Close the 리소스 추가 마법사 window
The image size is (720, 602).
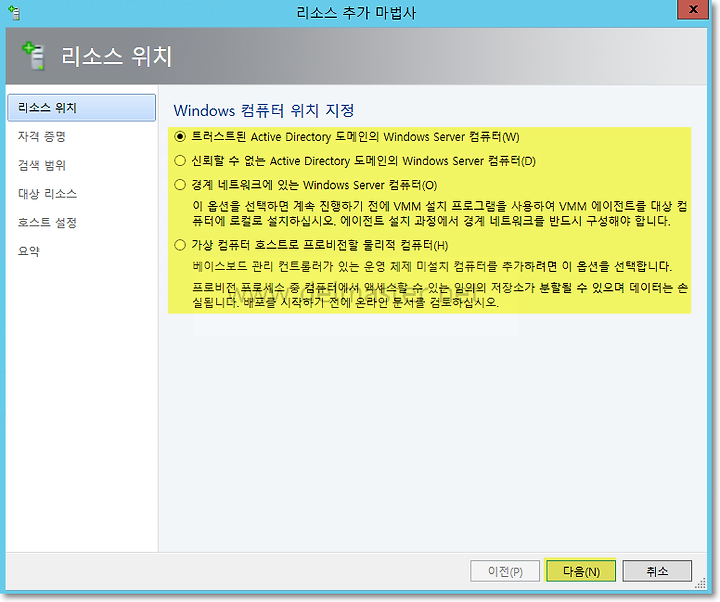tap(693, 10)
